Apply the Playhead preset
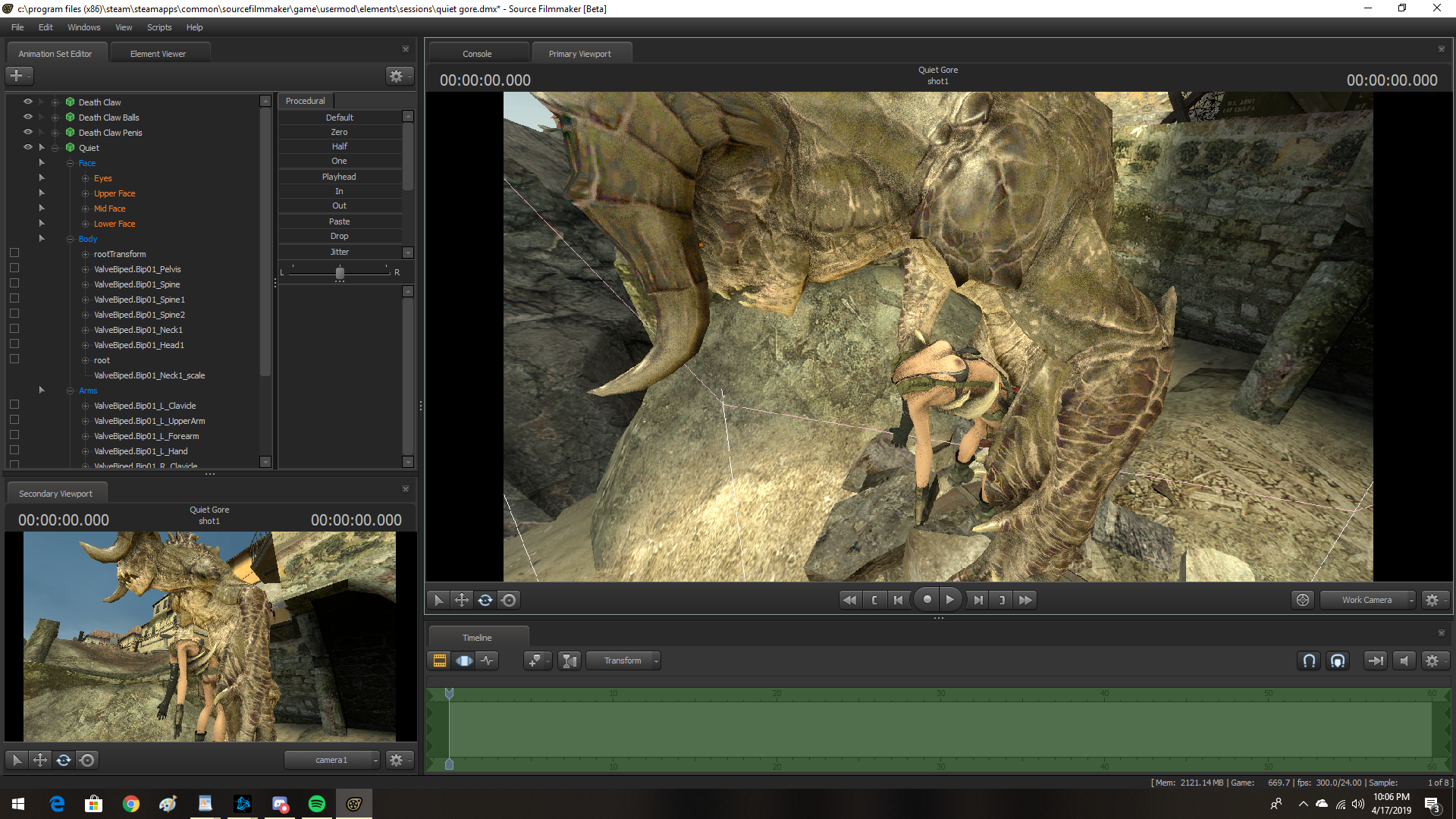The height and width of the screenshot is (819, 1456). coord(339,177)
